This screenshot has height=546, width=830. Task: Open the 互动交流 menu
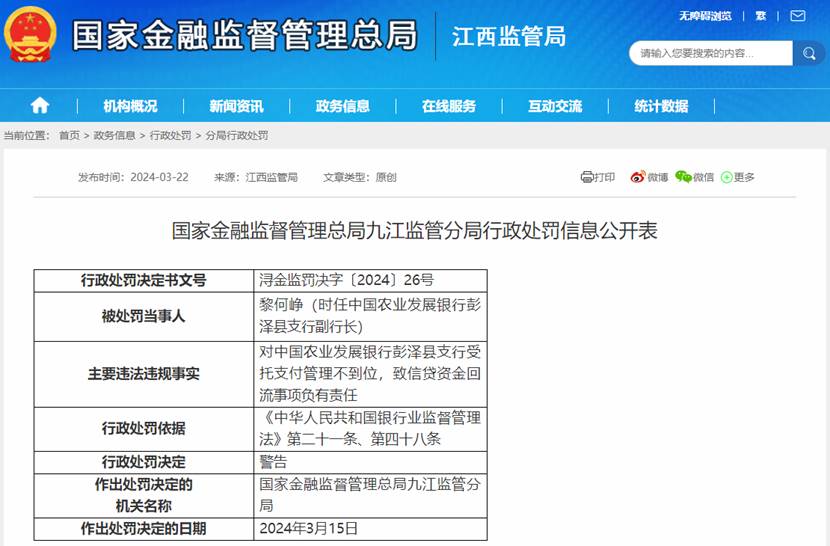point(555,106)
